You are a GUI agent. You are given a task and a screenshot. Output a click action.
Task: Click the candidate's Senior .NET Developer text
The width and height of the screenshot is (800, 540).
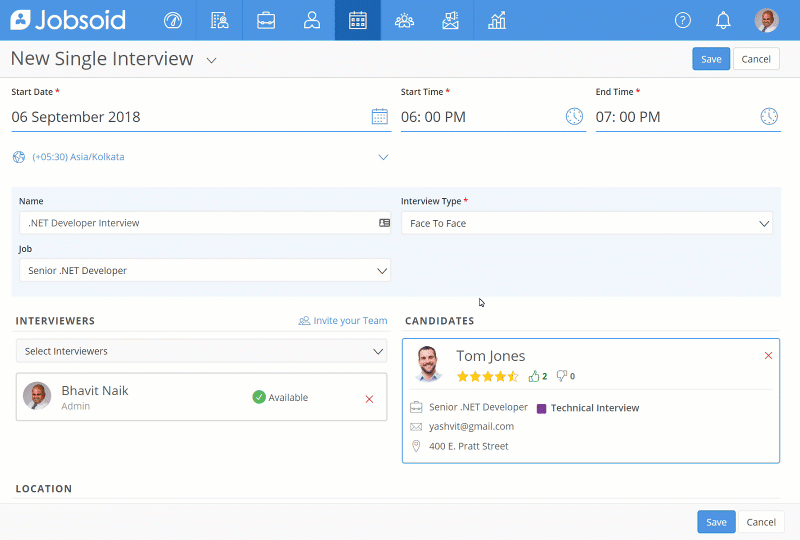coord(478,407)
